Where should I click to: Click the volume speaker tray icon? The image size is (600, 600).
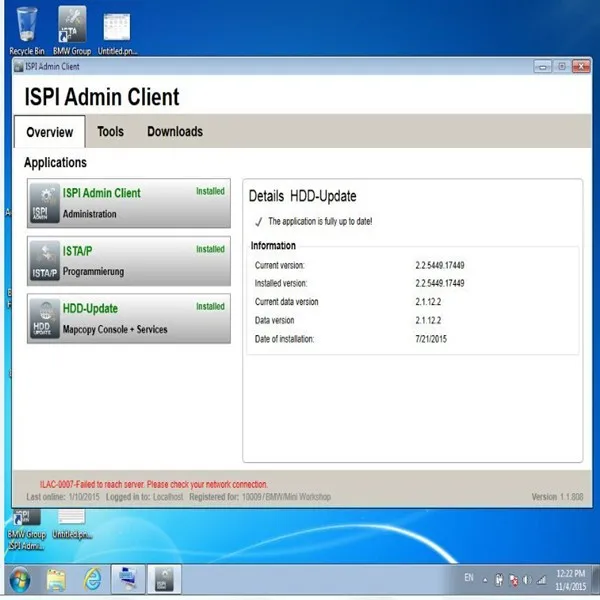[x=527, y=580]
